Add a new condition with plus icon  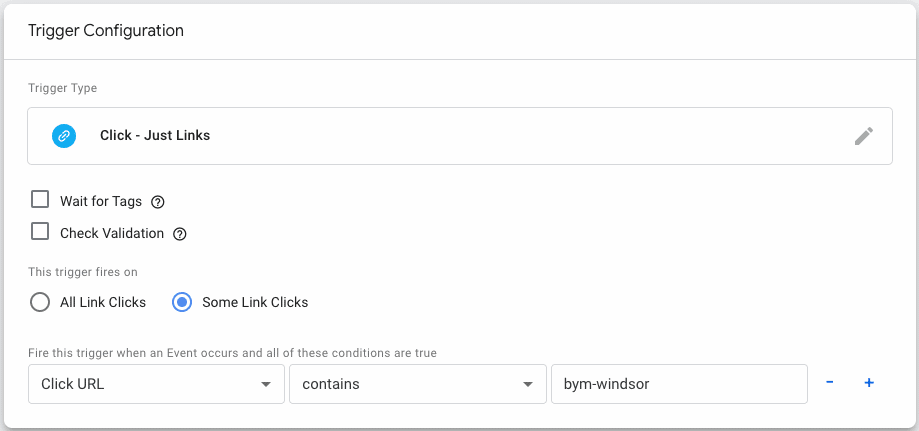pos(869,383)
